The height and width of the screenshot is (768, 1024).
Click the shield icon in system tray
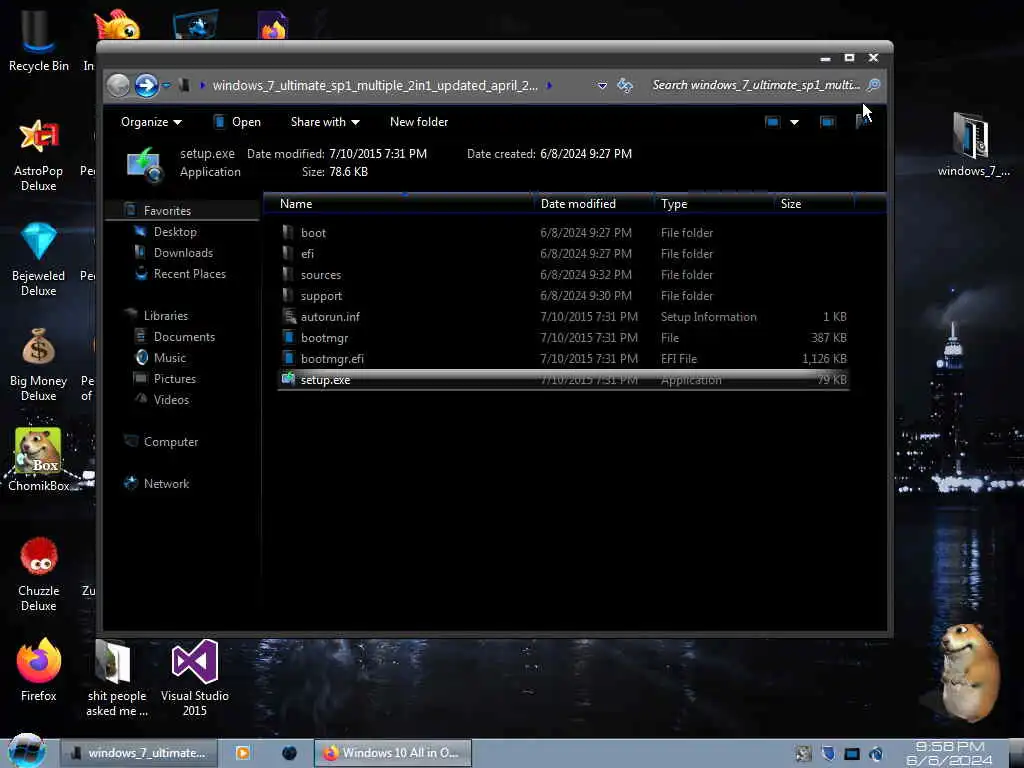[828, 754]
